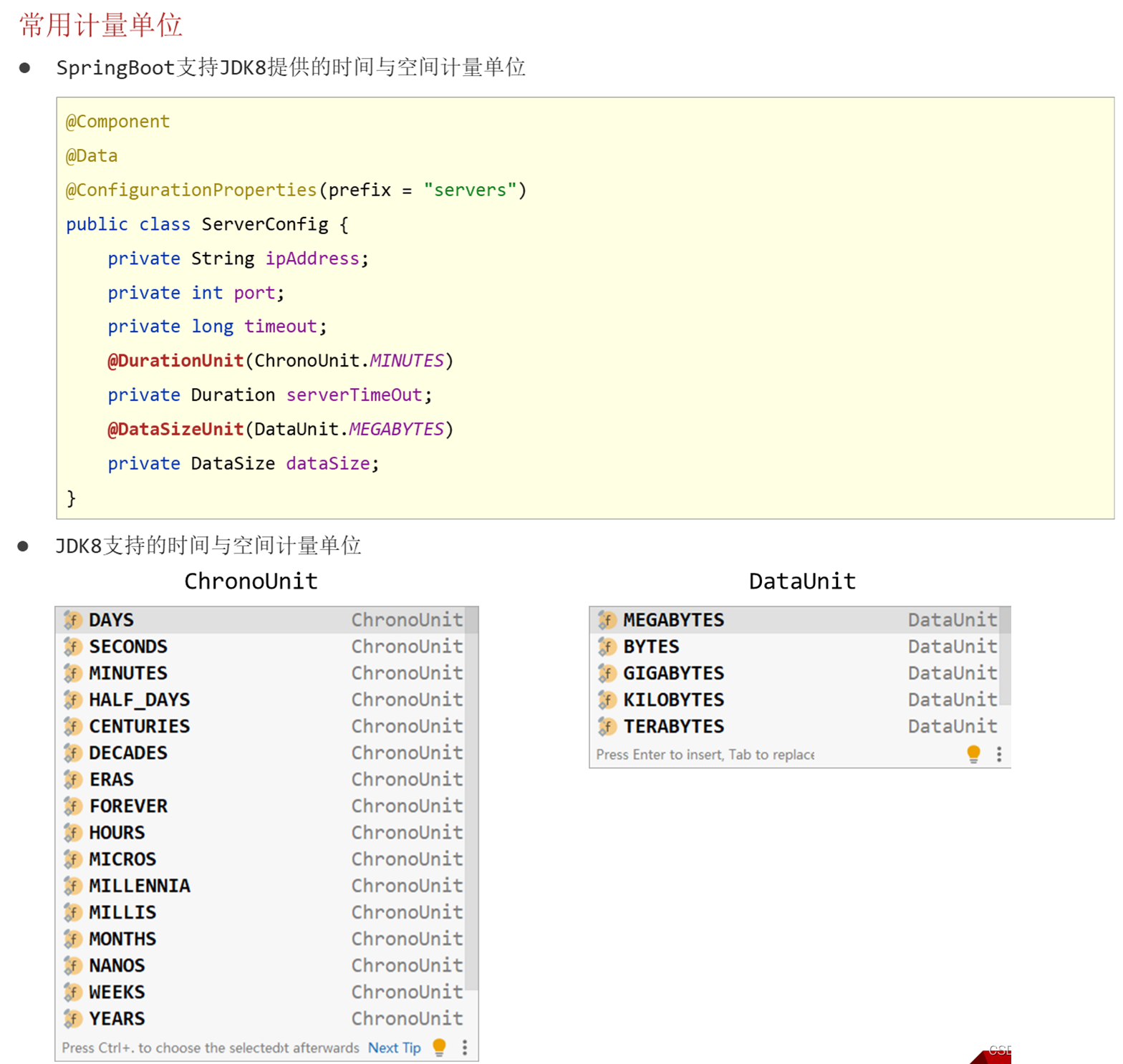The image size is (1123, 1064).
Task: Click the field icon beside ERAS
Action: coord(72,778)
